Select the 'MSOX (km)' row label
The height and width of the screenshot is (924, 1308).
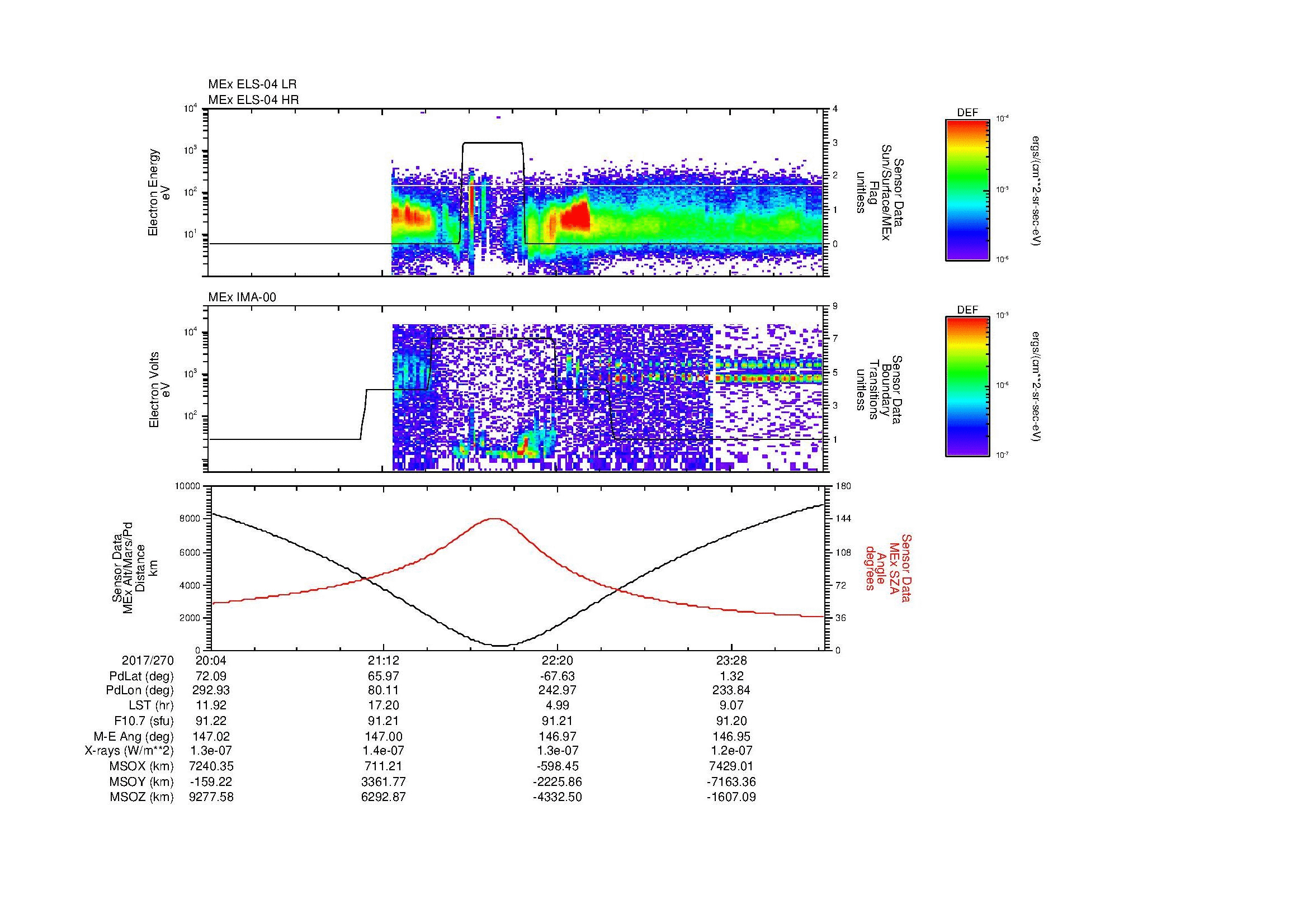point(141,767)
